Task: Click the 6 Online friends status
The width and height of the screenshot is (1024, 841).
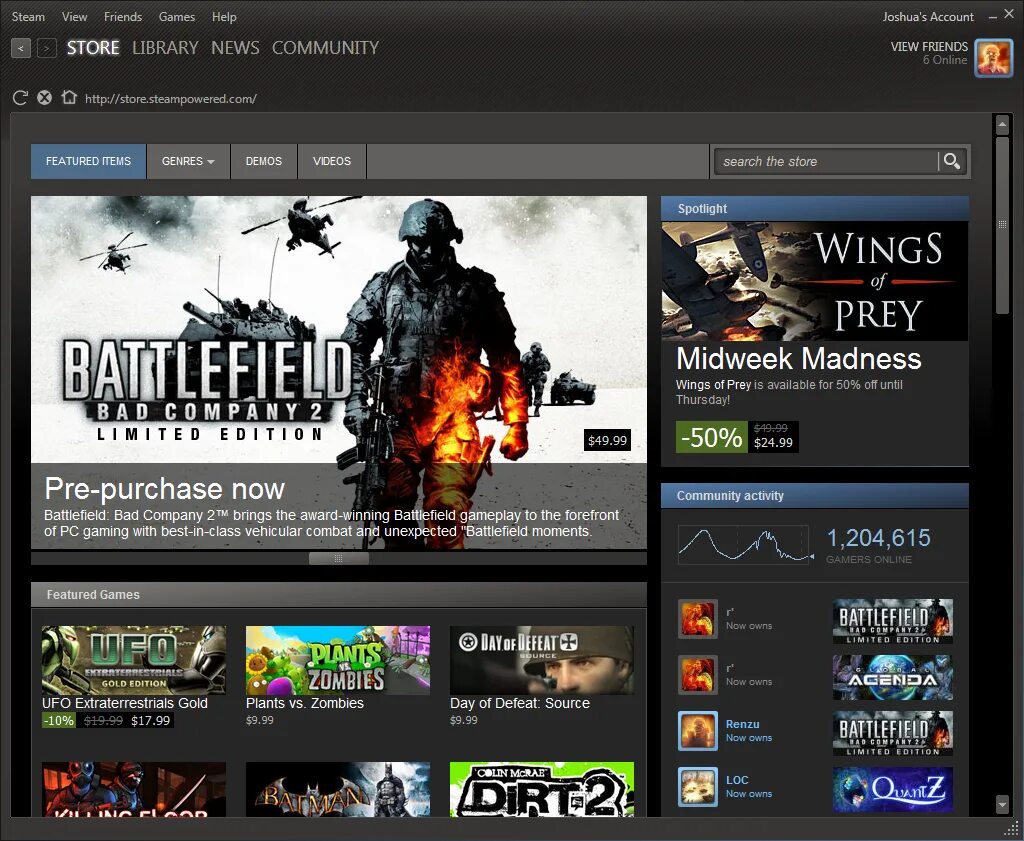Action: click(x=945, y=60)
